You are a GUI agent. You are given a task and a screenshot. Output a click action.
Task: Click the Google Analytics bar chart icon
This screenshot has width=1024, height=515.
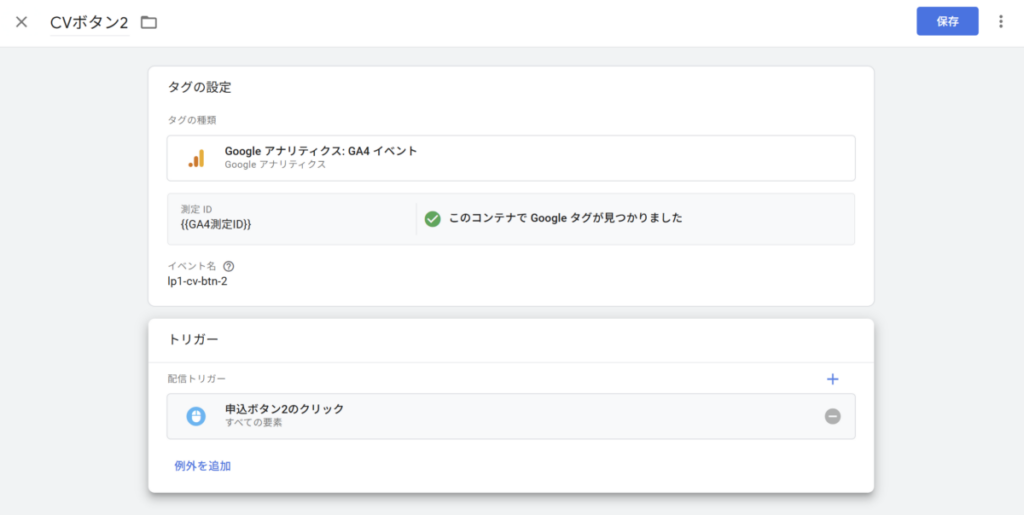pyautogui.click(x=196, y=158)
